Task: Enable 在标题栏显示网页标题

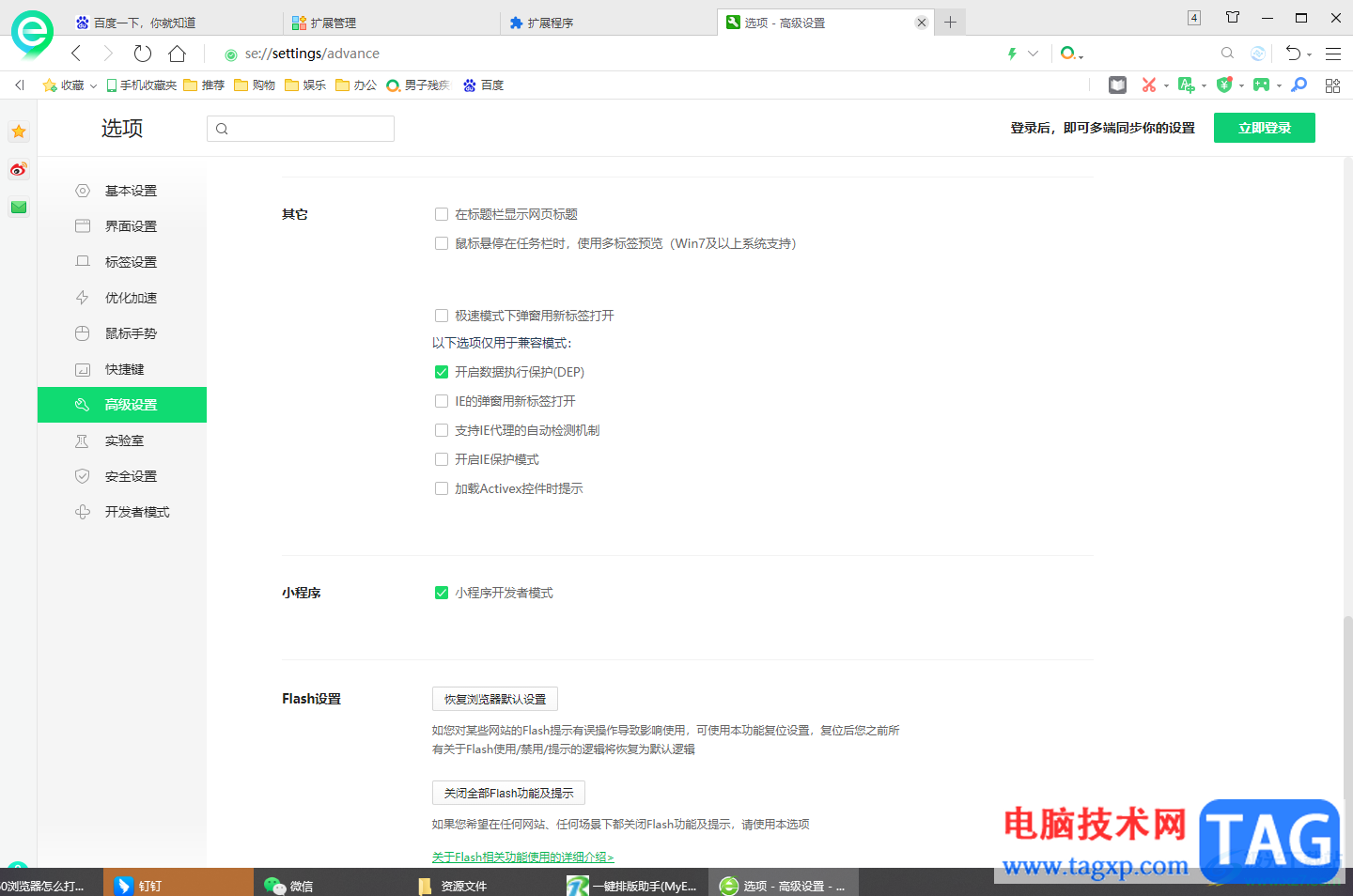Action: (x=442, y=214)
